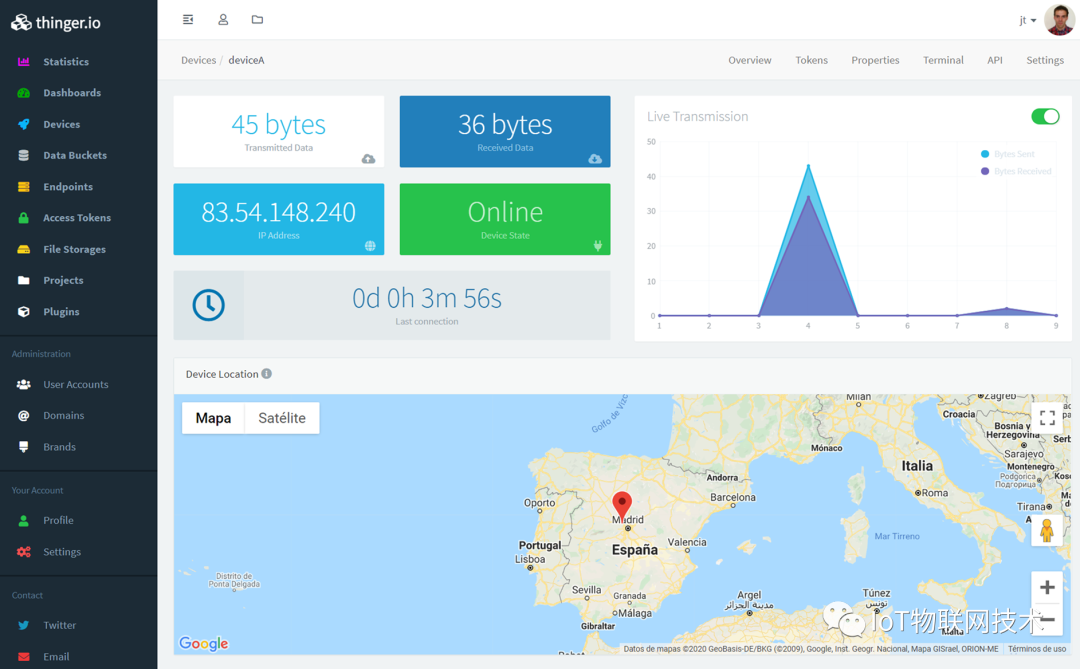The width and height of the screenshot is (1080, 669).
Task: Click the Twitter bird icon
Action: click(23, 626)
